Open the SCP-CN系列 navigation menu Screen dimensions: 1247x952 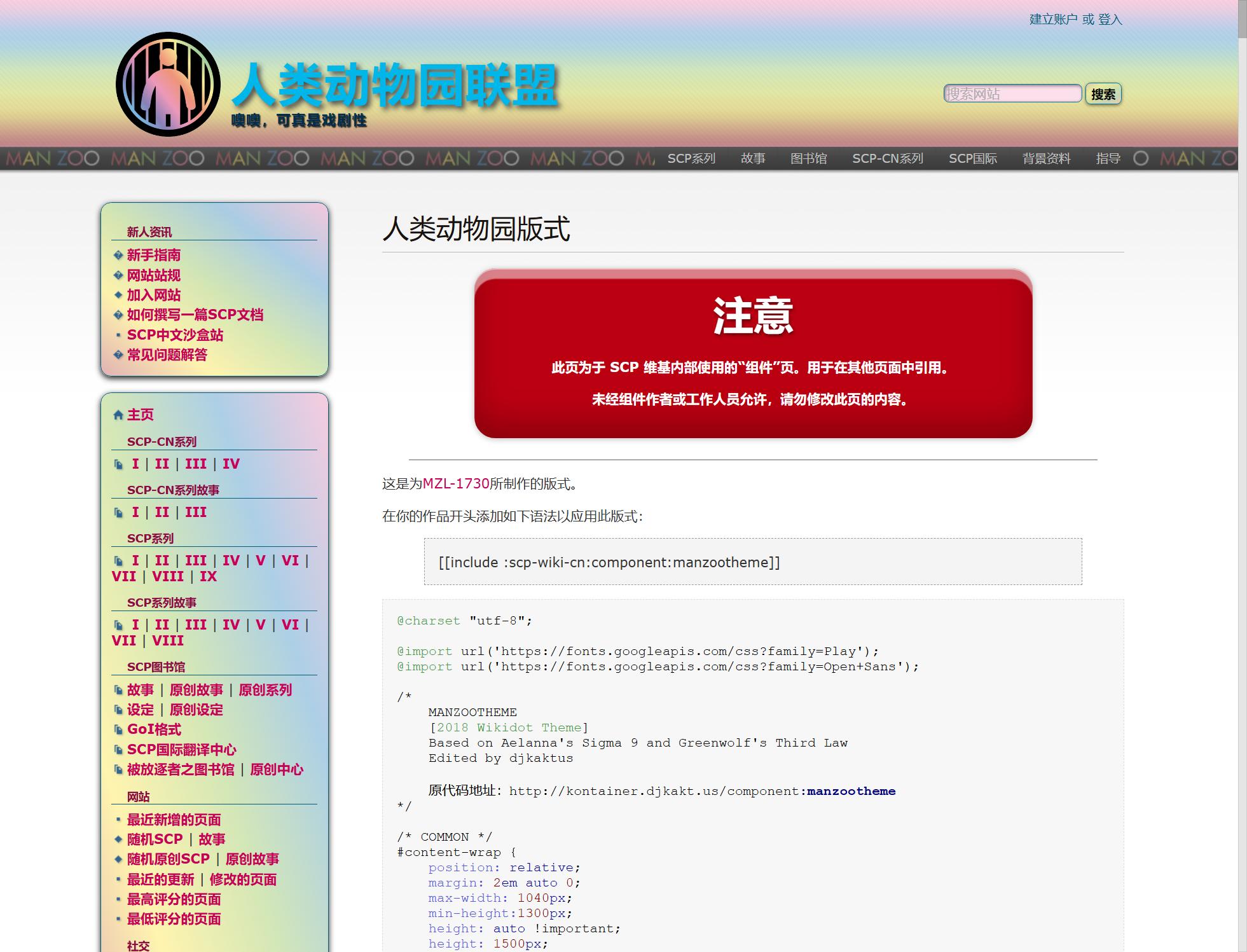887,158
